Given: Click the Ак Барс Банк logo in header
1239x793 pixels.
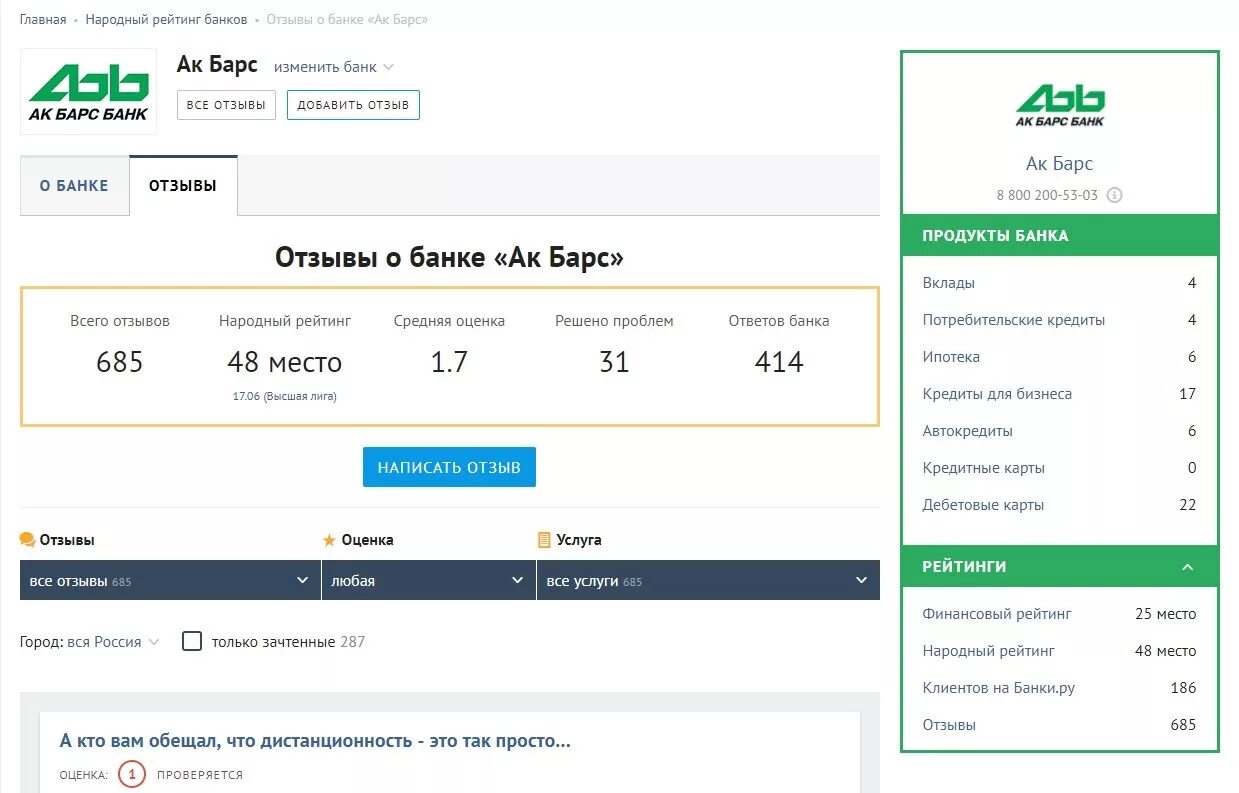Looking at the screenshot, I should 89,91.
